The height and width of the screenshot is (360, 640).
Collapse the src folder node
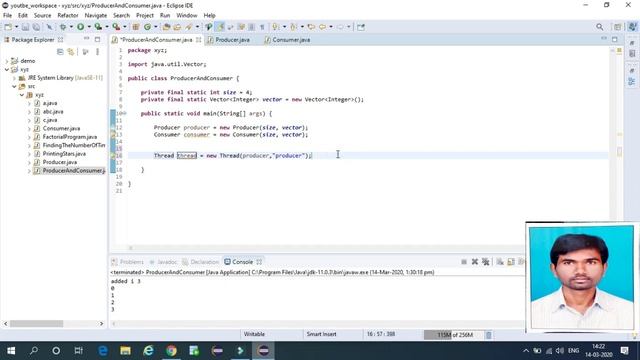point(14,86)
